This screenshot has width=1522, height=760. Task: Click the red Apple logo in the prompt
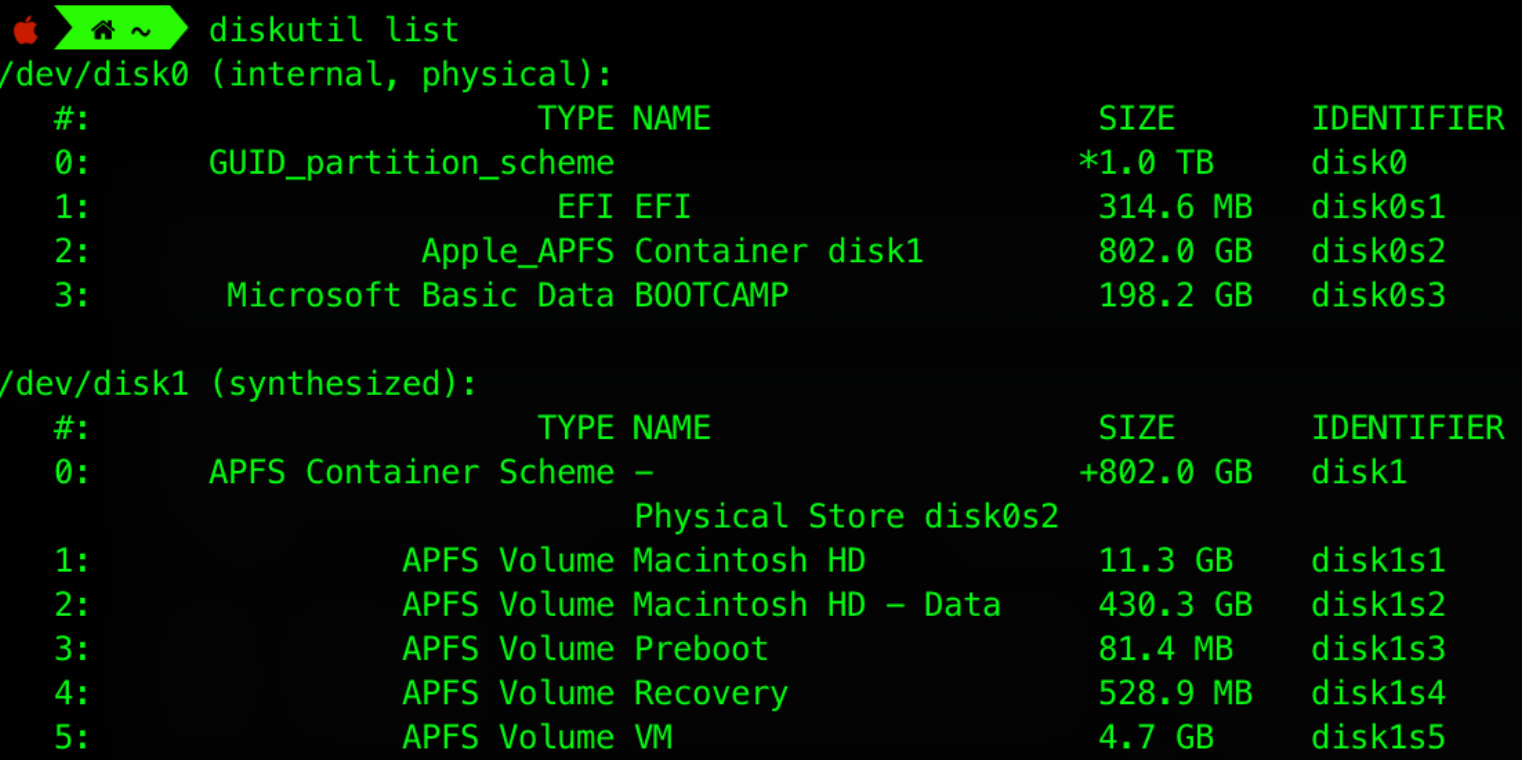pyautogui.click(x=24, y=30)
